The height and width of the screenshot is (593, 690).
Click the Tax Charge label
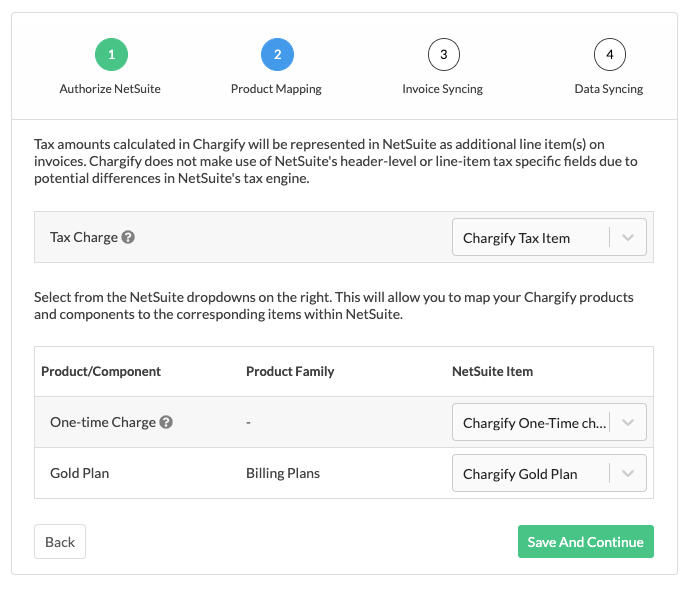[x=84, y=238]
